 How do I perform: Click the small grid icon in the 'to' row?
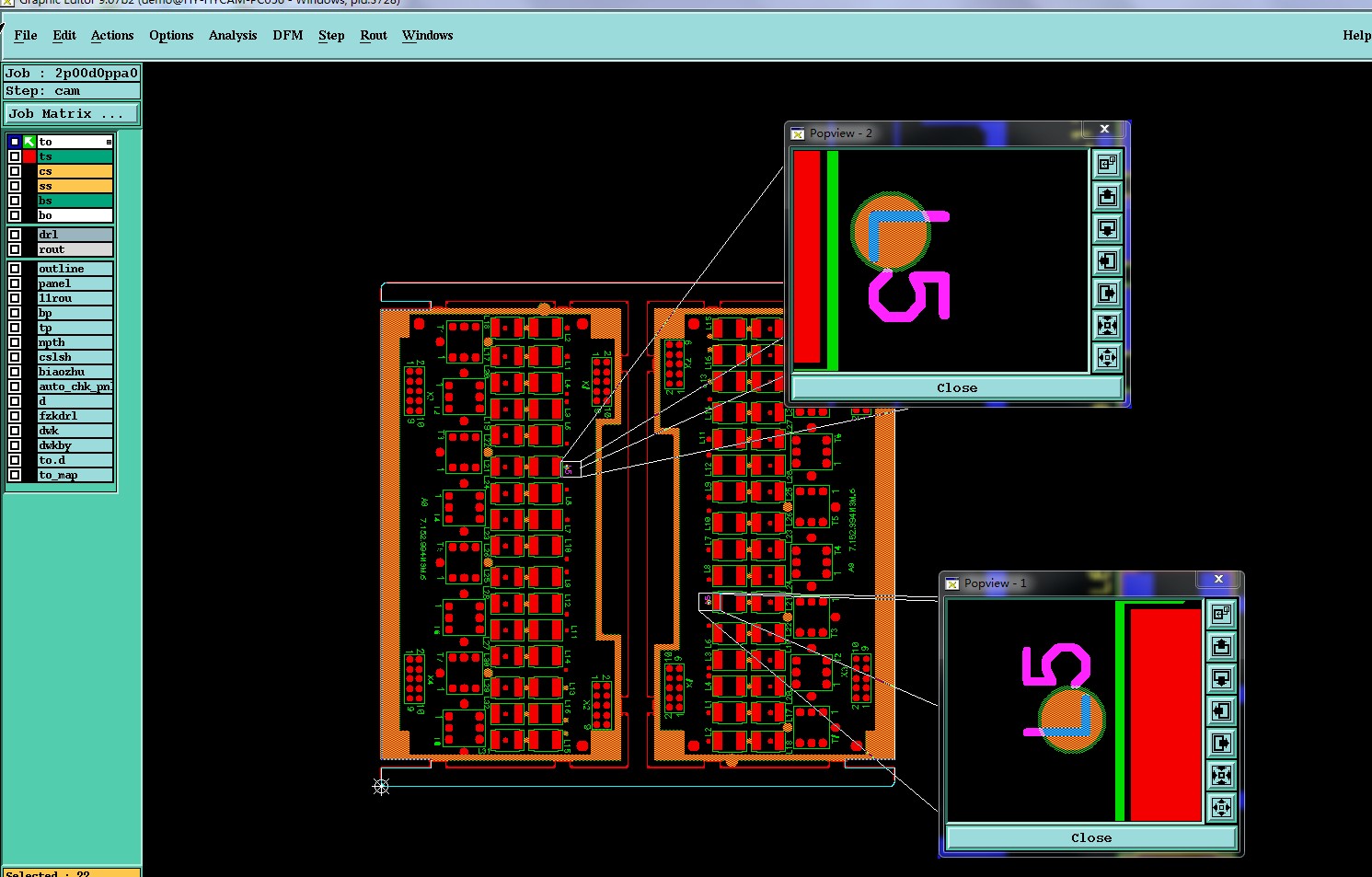click(109, 142)
